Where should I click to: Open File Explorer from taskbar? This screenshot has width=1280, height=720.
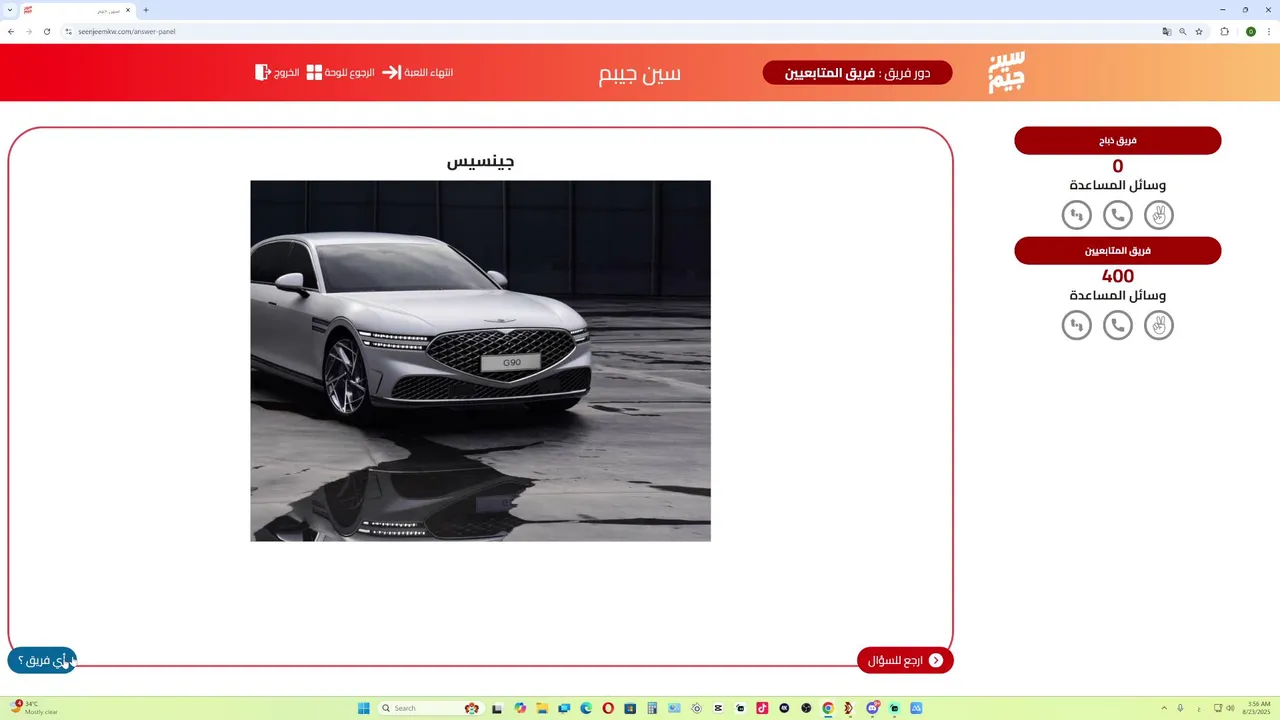pyautogui.click(x=542, y=708)
